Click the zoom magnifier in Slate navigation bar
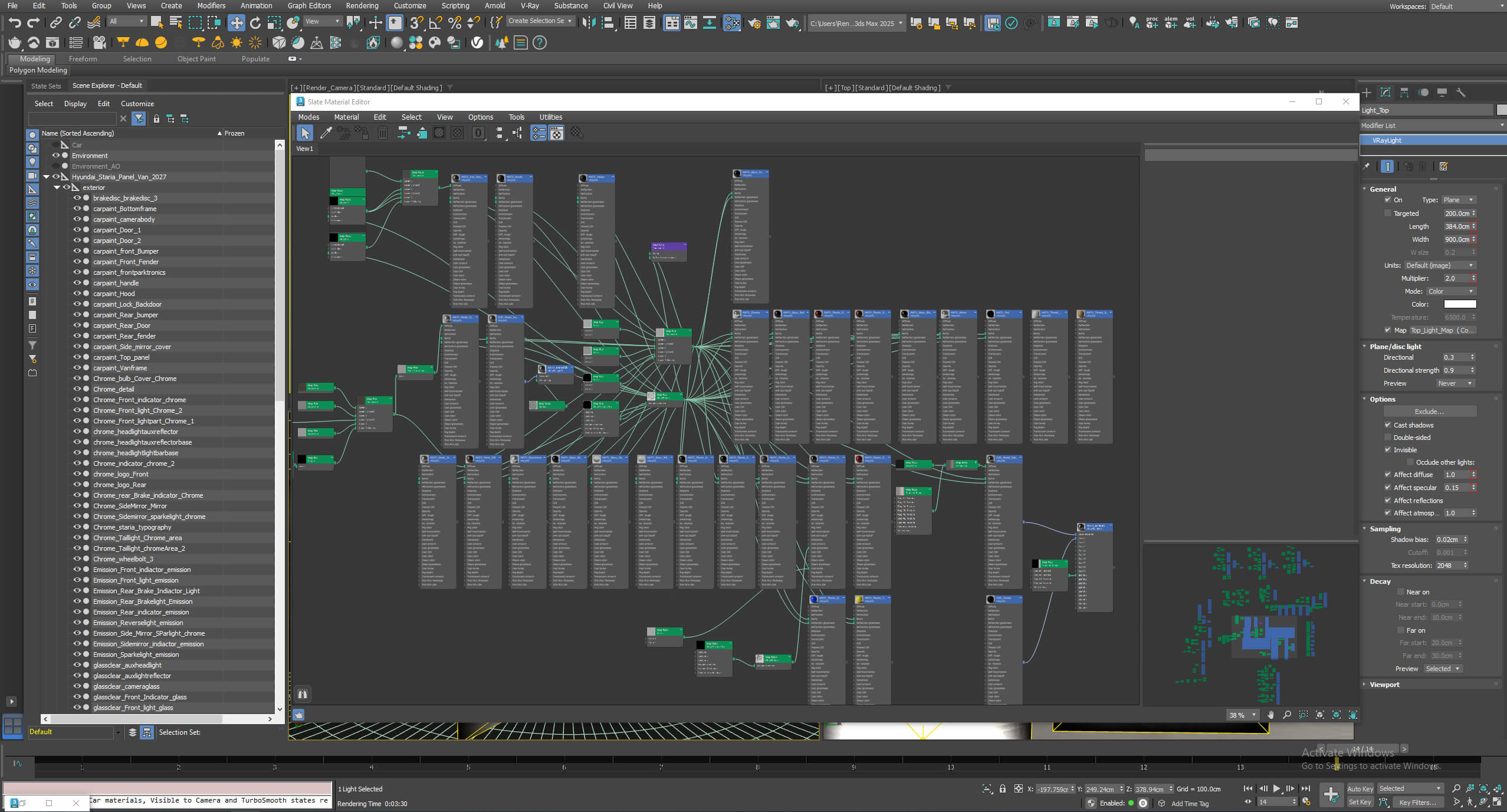This screenshot has height=812, width=1507. pos(1287,715)
